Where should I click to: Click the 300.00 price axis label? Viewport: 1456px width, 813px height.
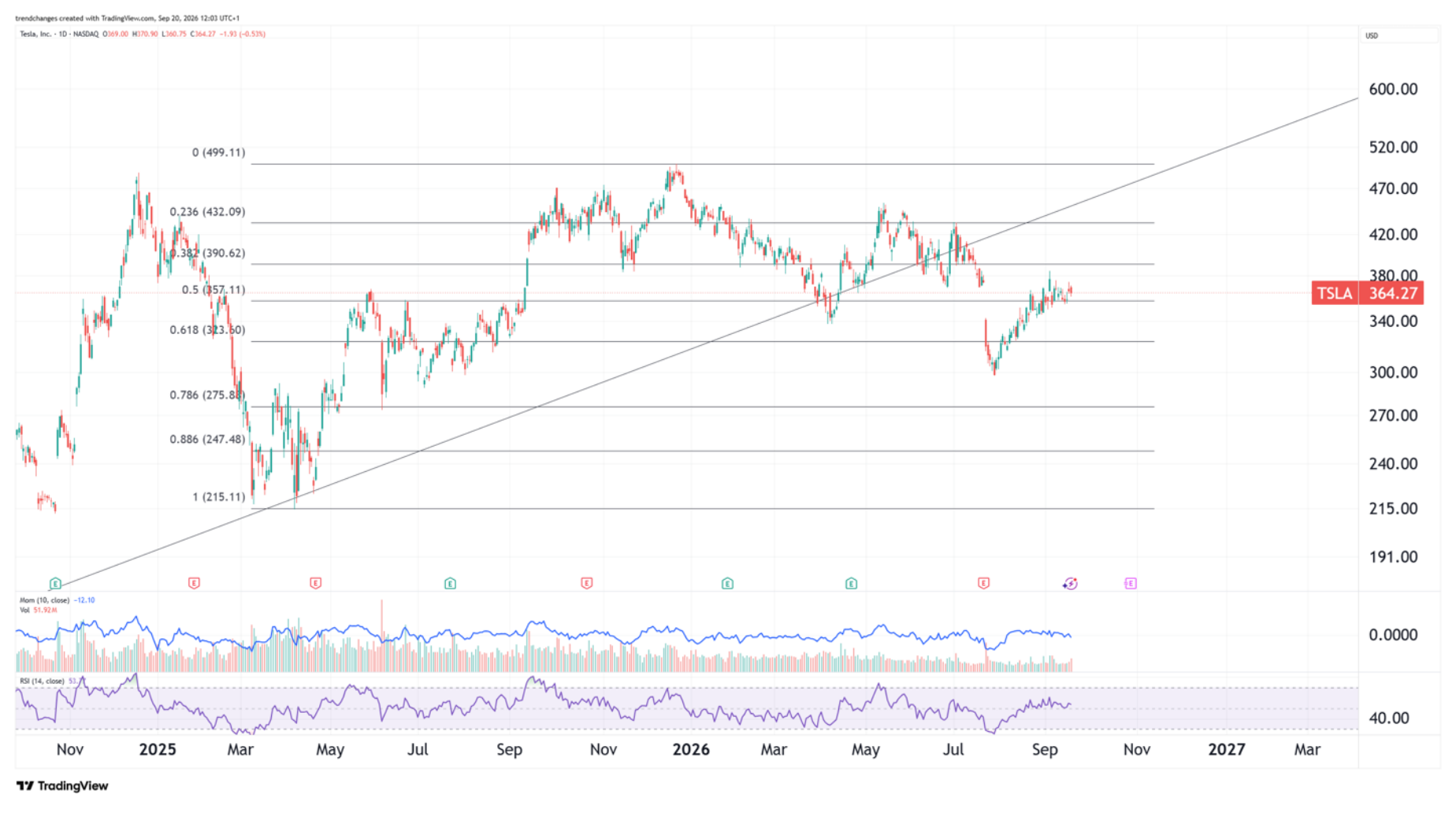click(x=1393, y=373)
